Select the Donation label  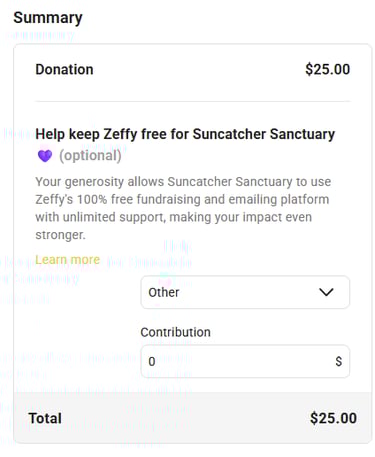tap(64, 69)
